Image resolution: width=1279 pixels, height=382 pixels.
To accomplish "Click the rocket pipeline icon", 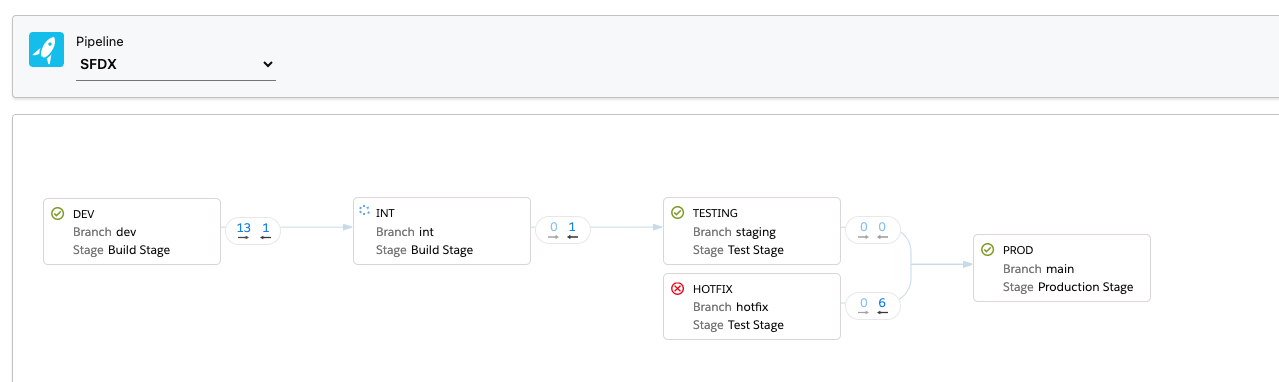I will point(46,50).
